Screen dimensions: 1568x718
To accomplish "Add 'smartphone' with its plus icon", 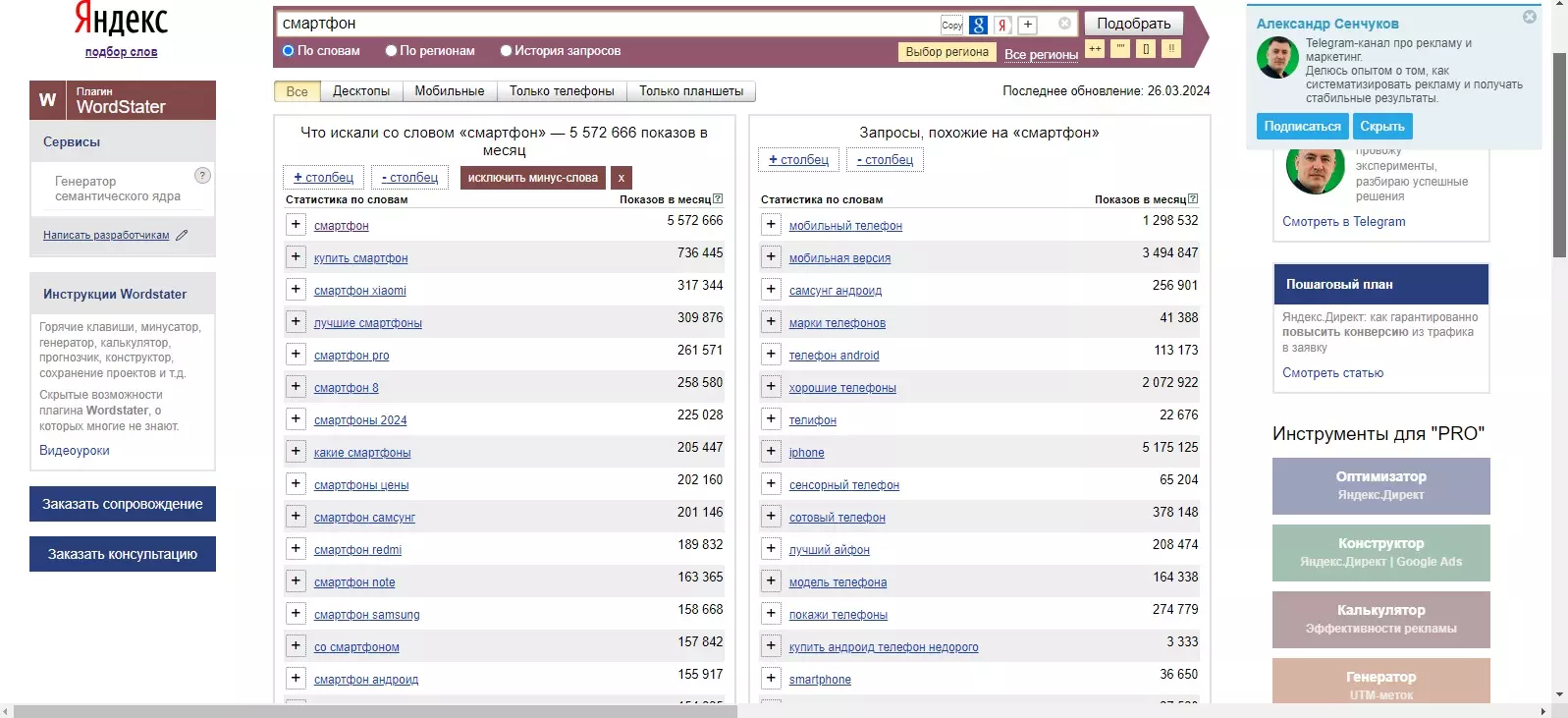I will [x=771, y=679].
